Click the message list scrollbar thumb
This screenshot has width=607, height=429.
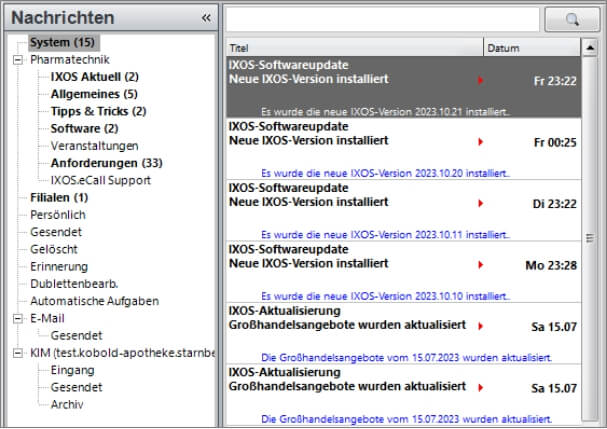point(590,238)
